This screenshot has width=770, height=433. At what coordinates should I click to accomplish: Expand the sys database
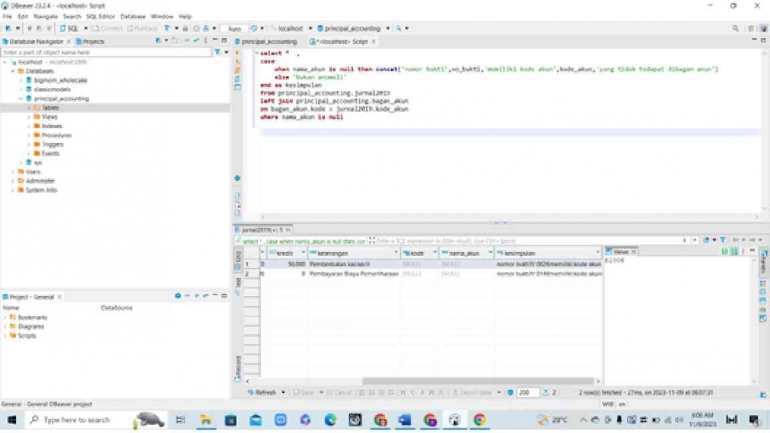[21, 162]
